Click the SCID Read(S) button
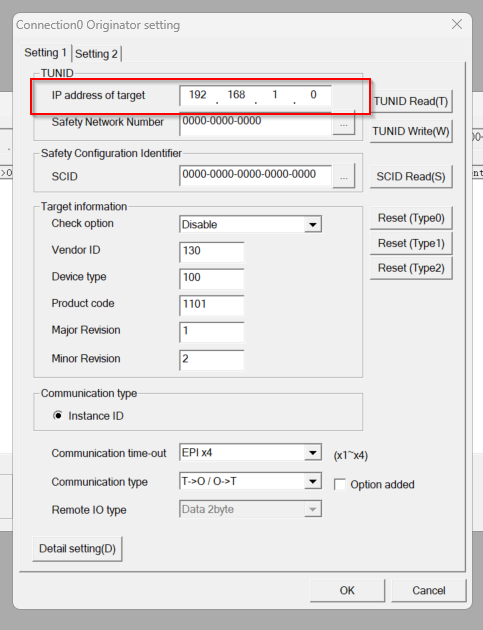 tap(411, 176)
